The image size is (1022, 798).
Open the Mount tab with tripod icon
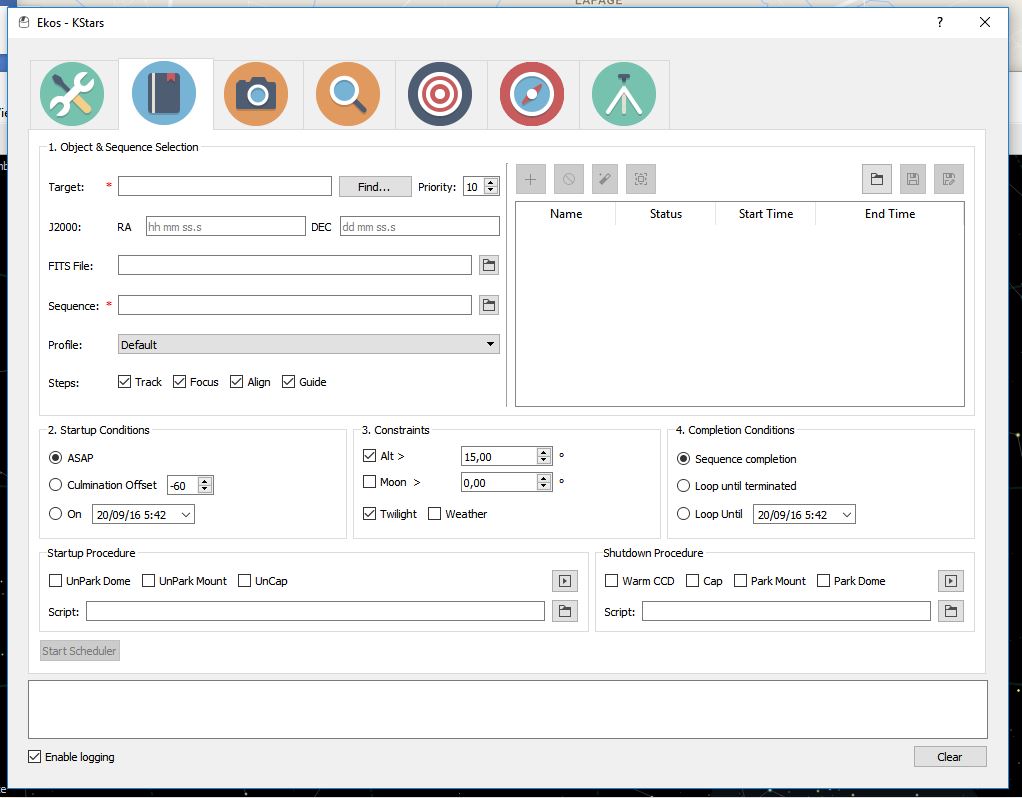(624, 94)
